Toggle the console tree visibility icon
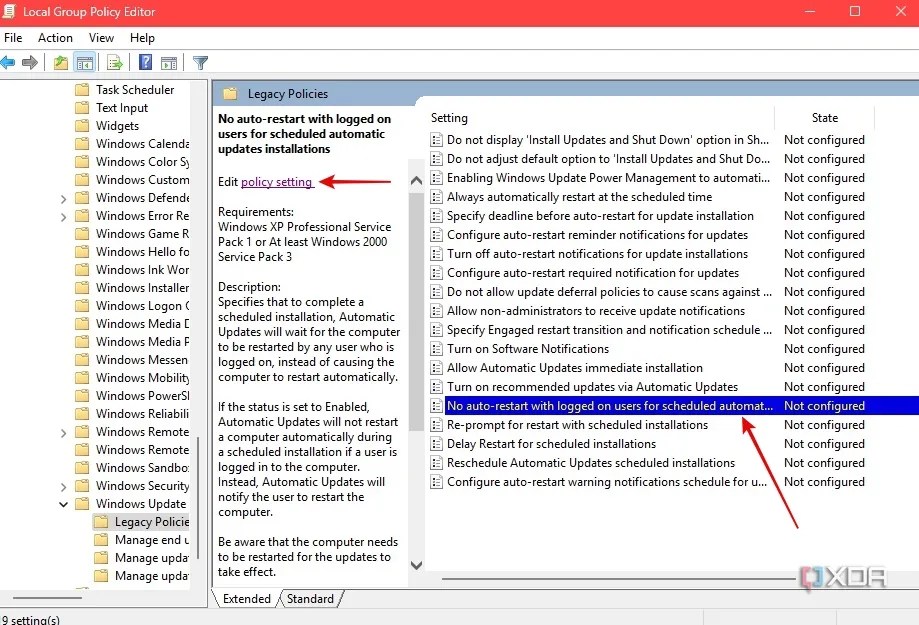The width and height of the screenshot is (919, 625). (x=86, y=61)
